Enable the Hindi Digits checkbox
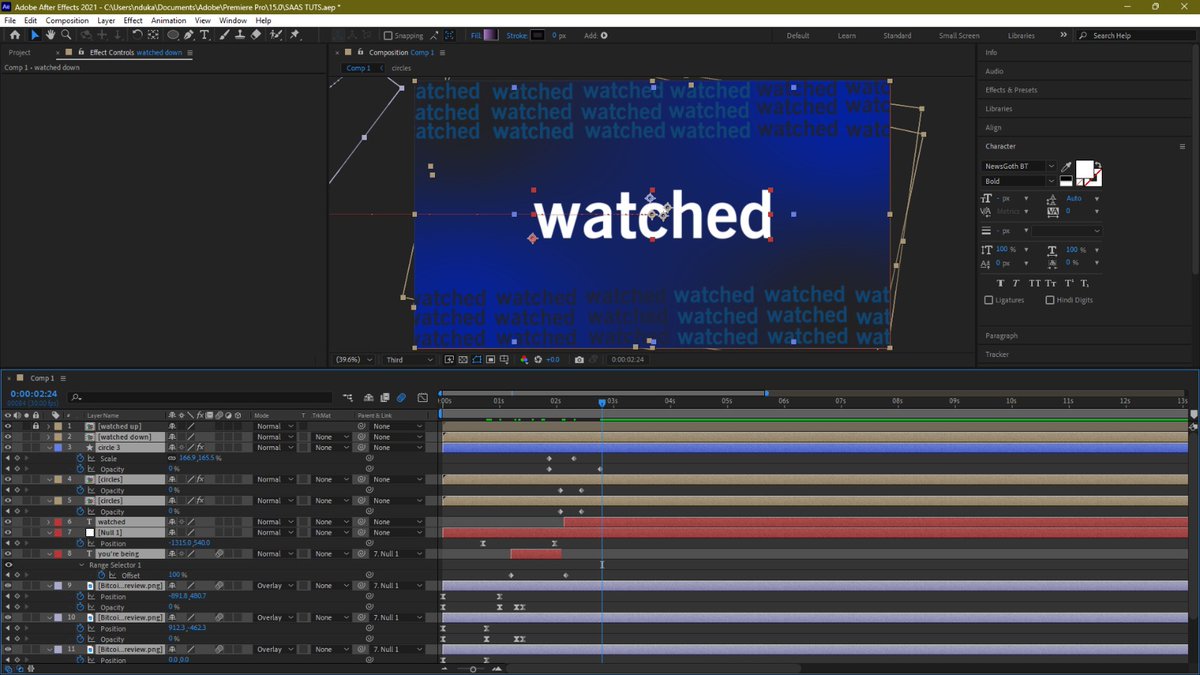Screen dimensions: 1200x675 (x=1049, y=300)
